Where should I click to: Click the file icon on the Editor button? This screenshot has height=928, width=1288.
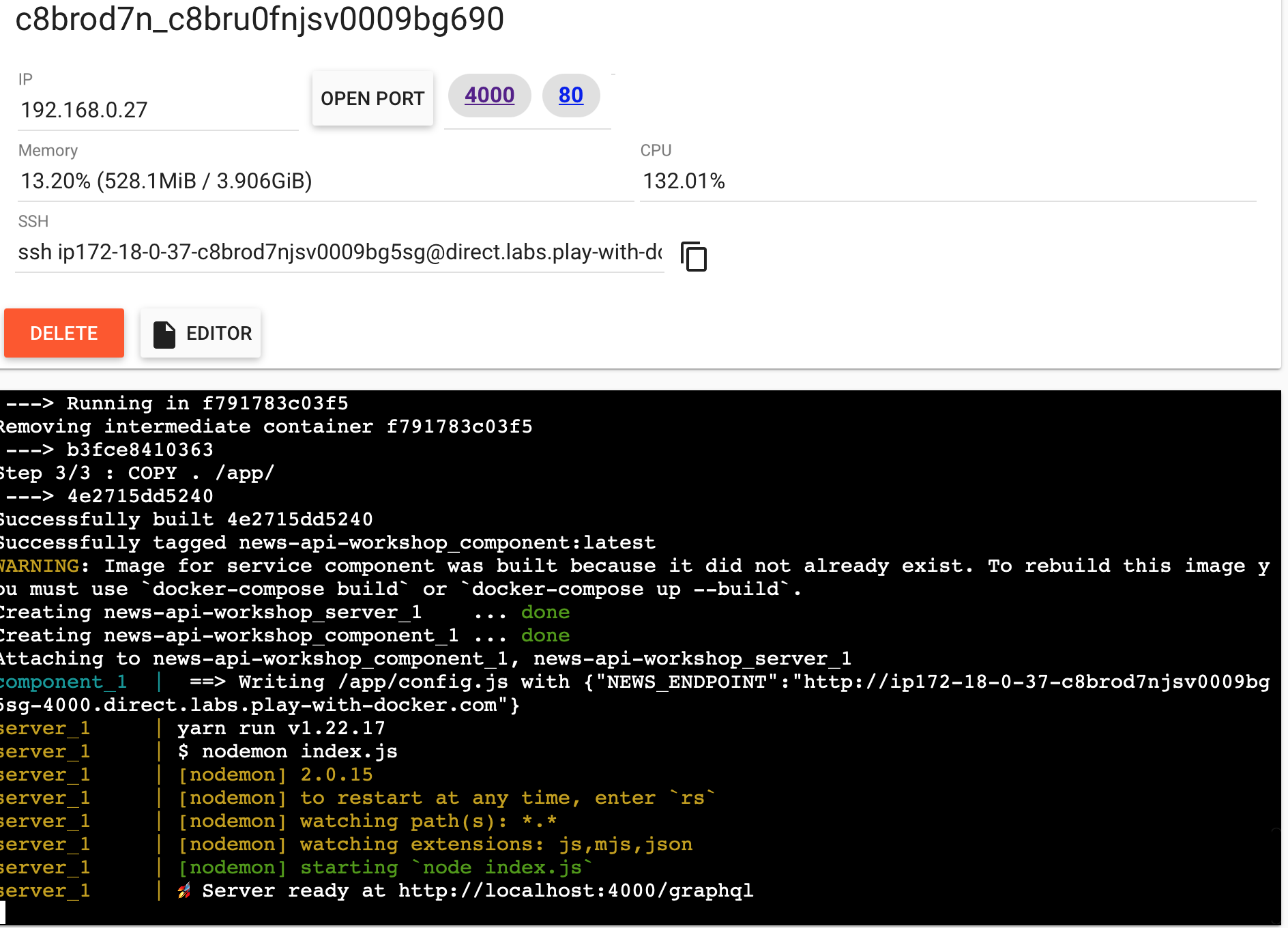click(164, 334)
